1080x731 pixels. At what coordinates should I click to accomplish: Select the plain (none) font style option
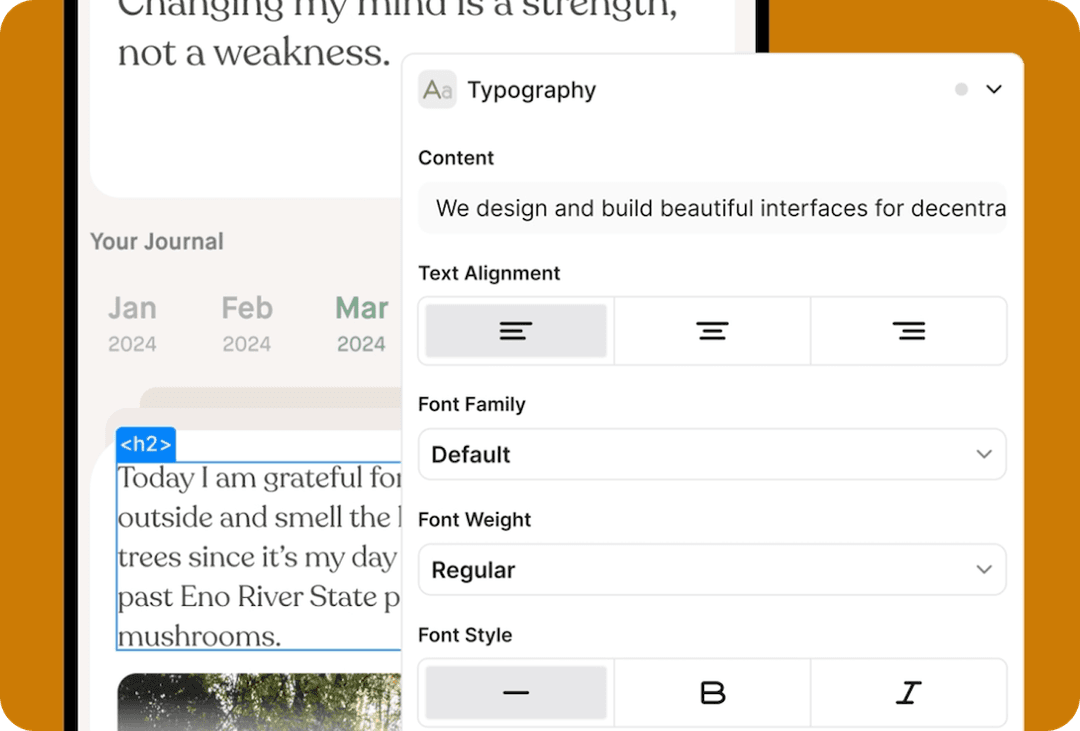[x=514, y=691]
